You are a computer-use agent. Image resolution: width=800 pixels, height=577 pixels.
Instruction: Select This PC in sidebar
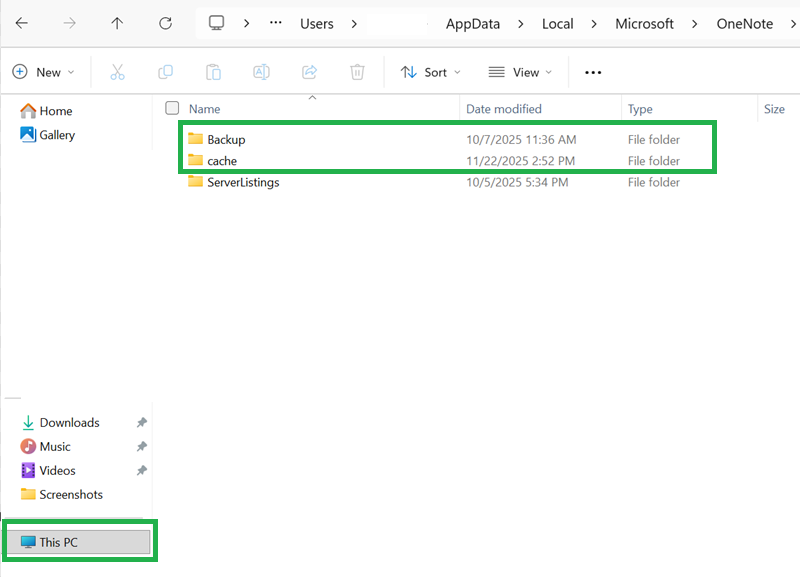tap(79, 542)
